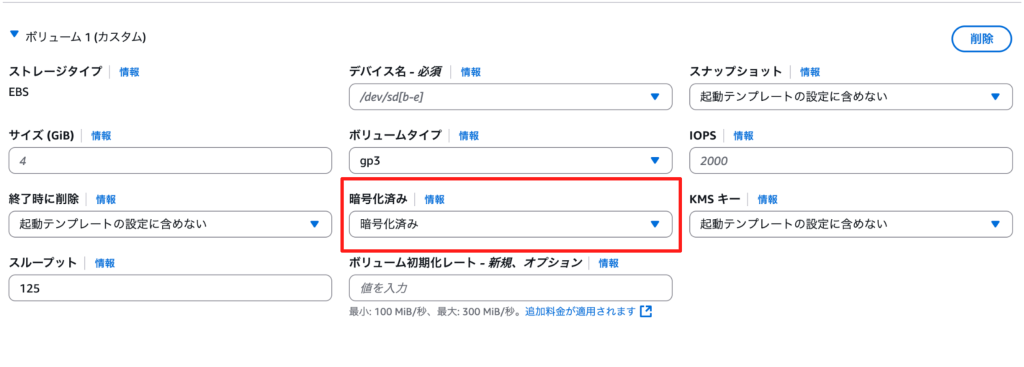The width and height of the screenshot is (1024, 367).
Task: Click 情報 link next to ストレージタイプ
Action: [129, 72]
